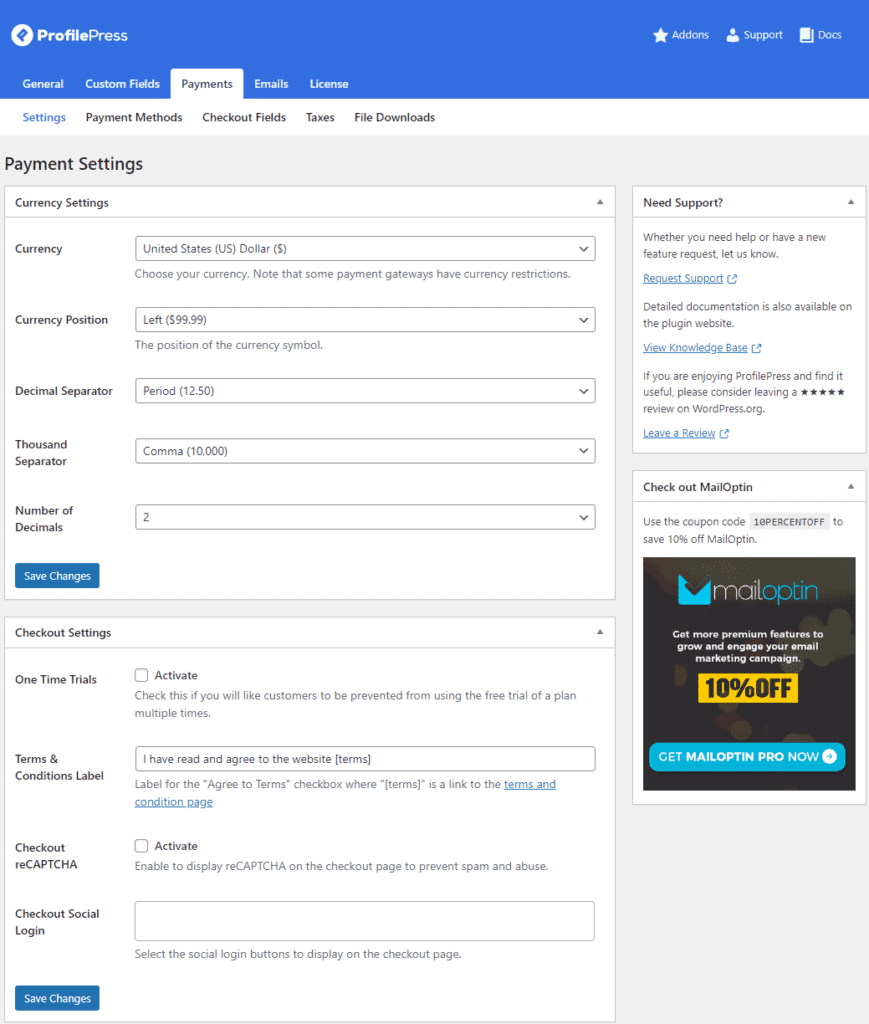The image size is (869, 1024).
Task: Open the Decimal Separator dropdown
Action: (x=365, y=391)
